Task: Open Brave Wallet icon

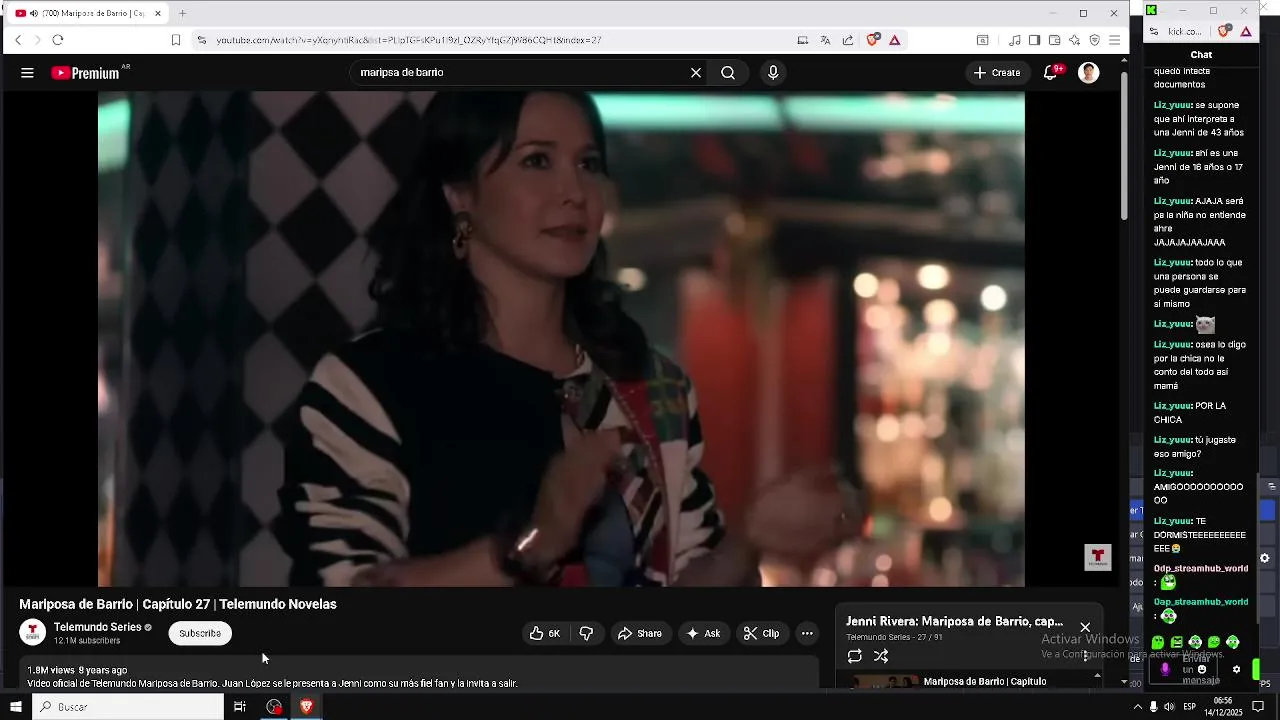Action: (x=1054, y=40)
